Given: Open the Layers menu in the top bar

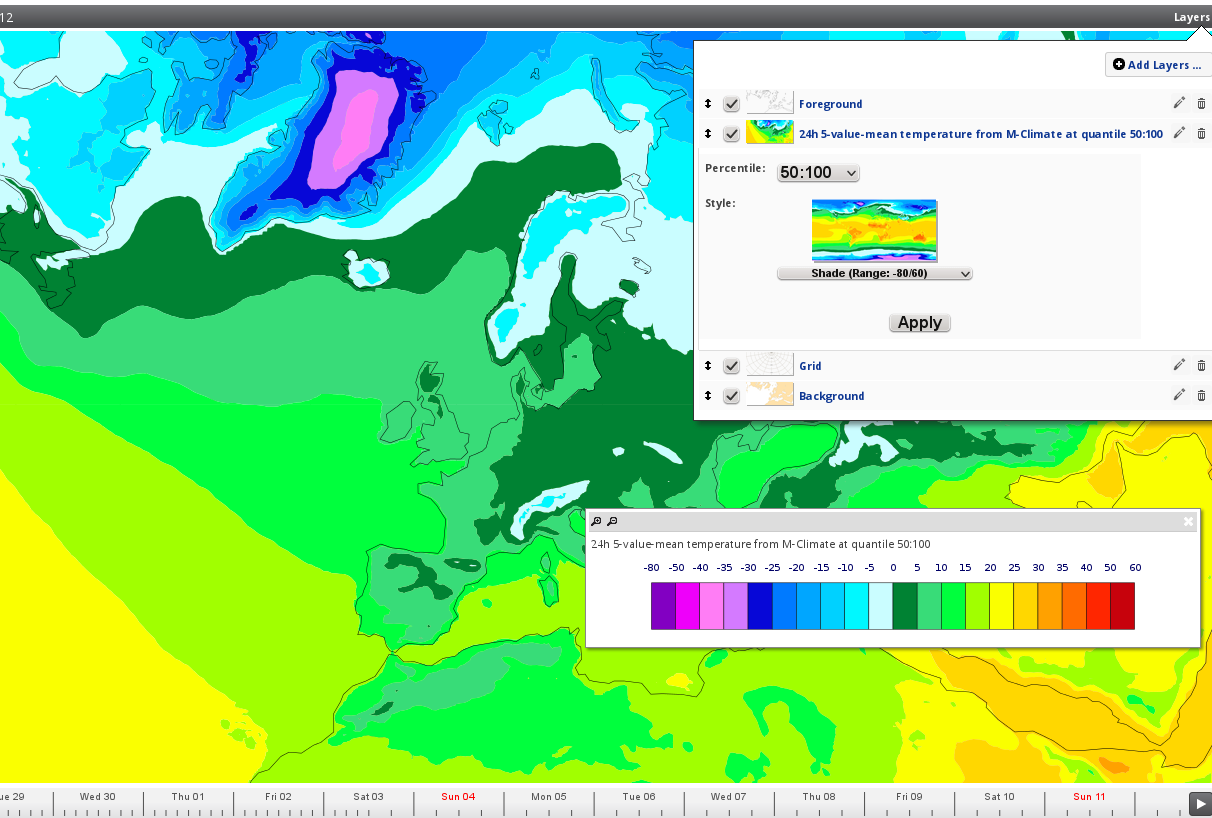Looking at the screenshot, I should coord(1191,17).
